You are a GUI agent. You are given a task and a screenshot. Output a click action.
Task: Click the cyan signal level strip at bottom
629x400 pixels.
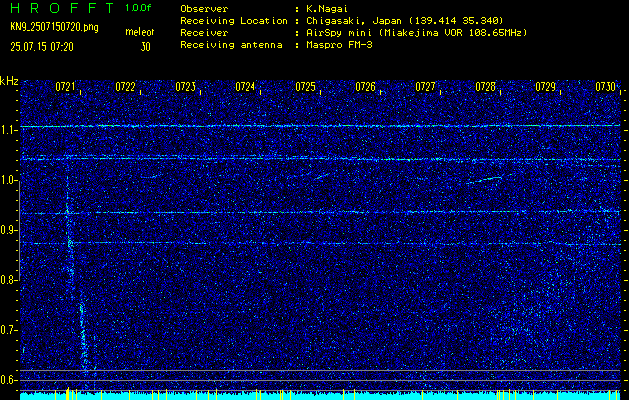(321, 396)
